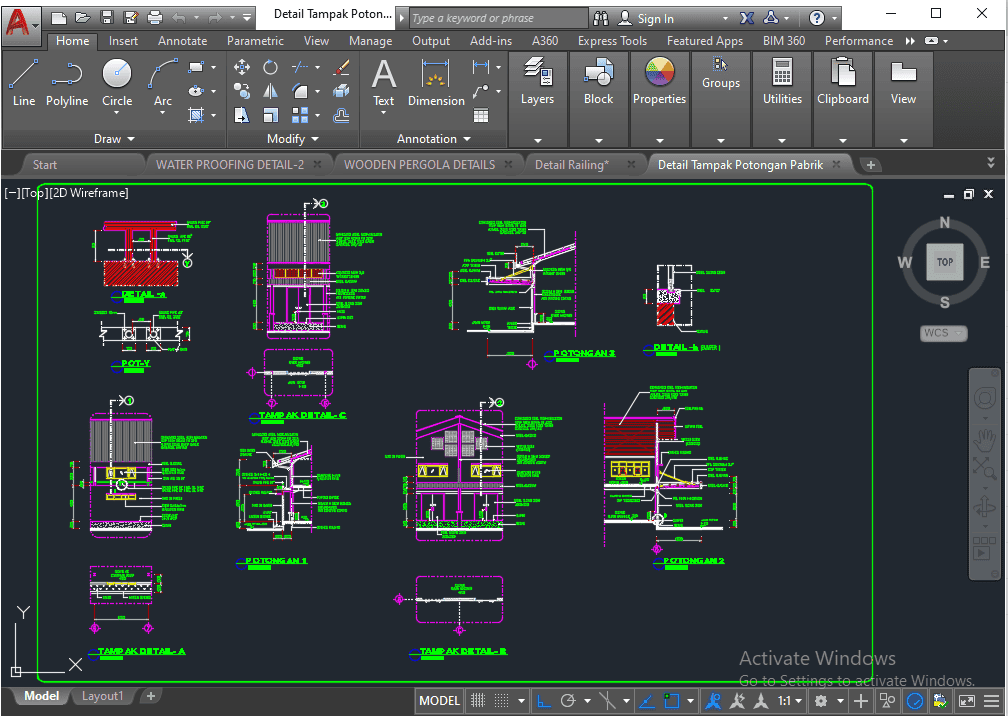Toggle Ortho mode in status bar
The image size is (1008, 716).
(543, 701)
